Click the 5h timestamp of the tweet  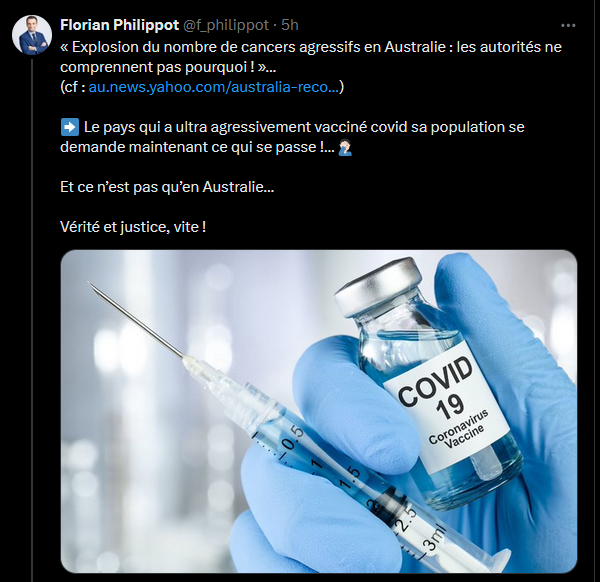point(290,25)
